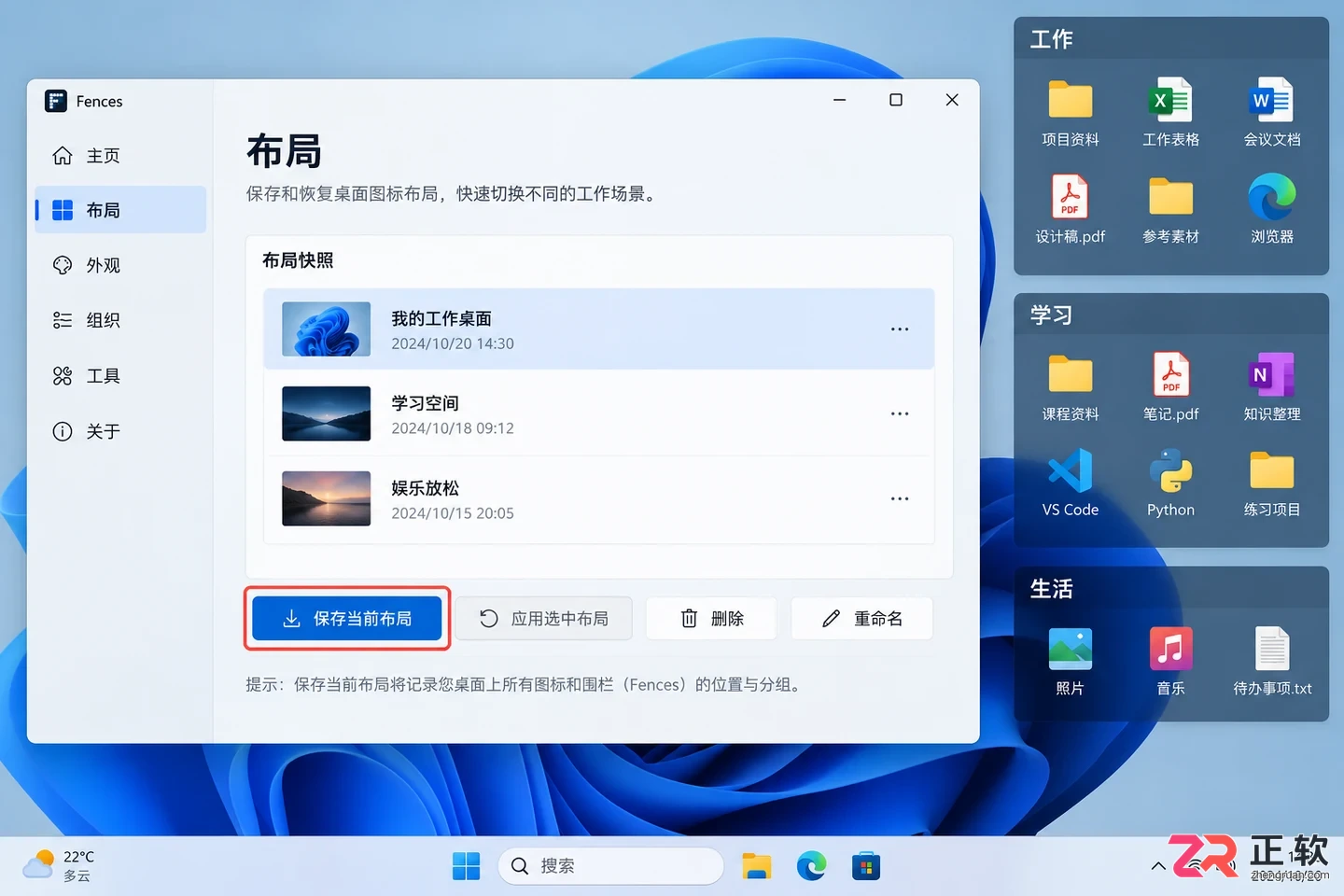Open File Explorer from the taskbar
The image size is (1344, 896).
click(x=756, y=866)
